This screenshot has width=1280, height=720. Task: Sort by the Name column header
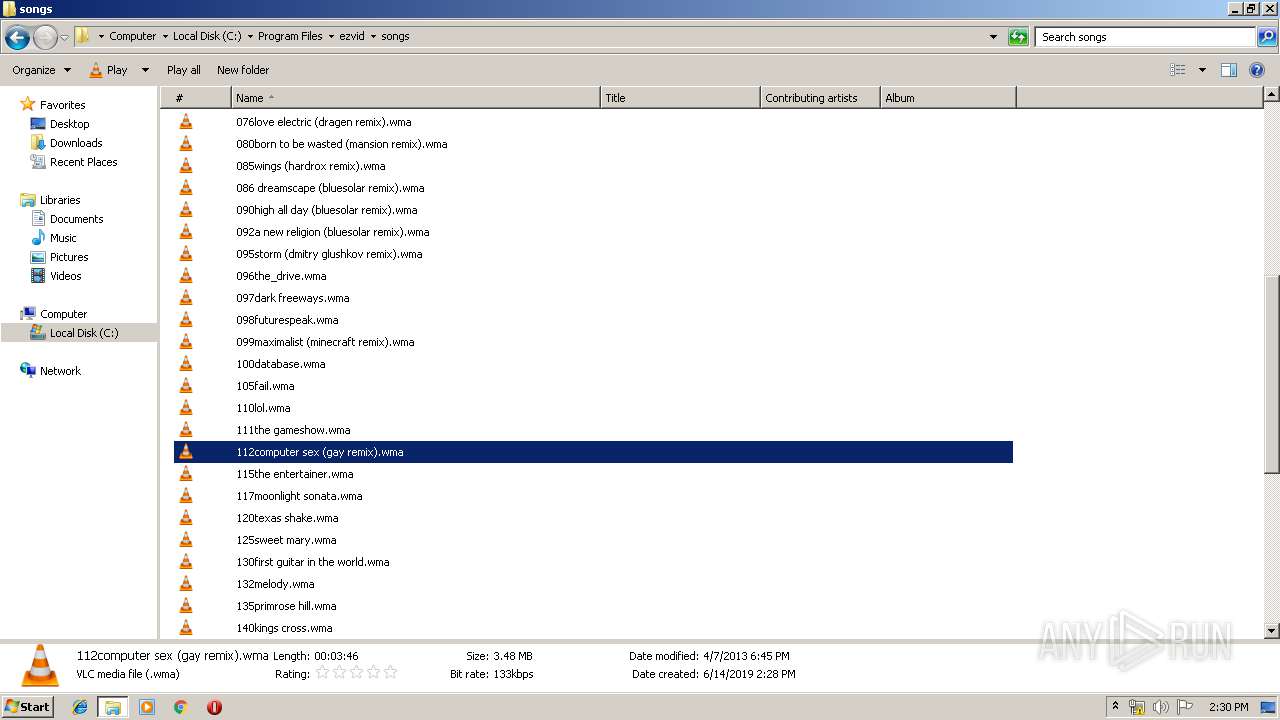415,98
